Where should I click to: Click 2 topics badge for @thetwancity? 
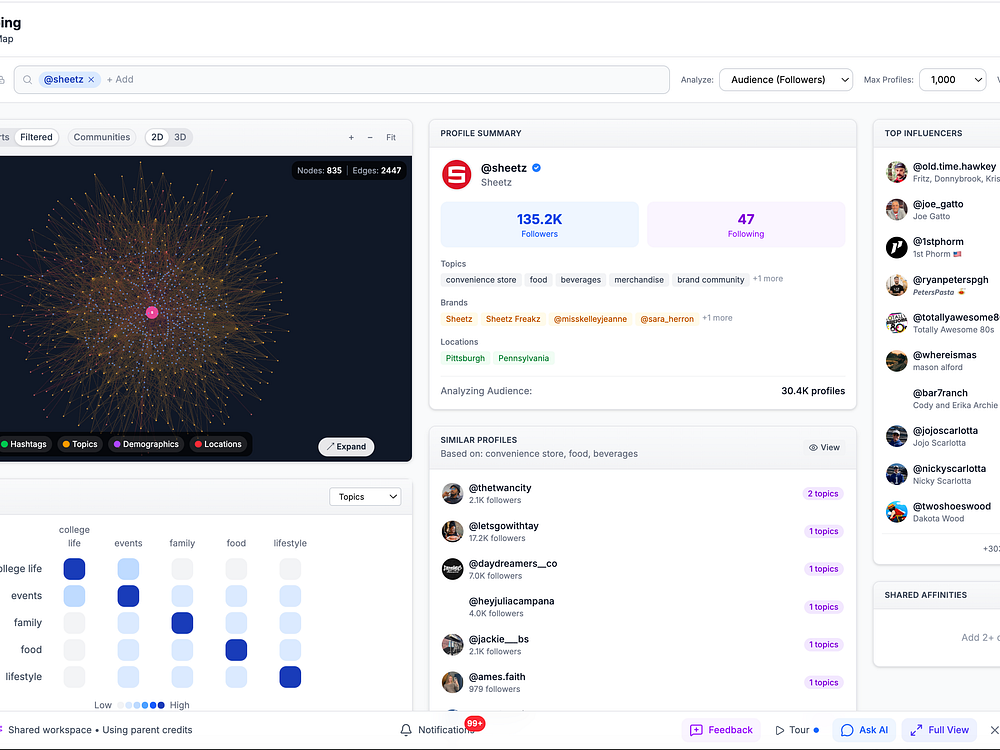coord(823,494)
